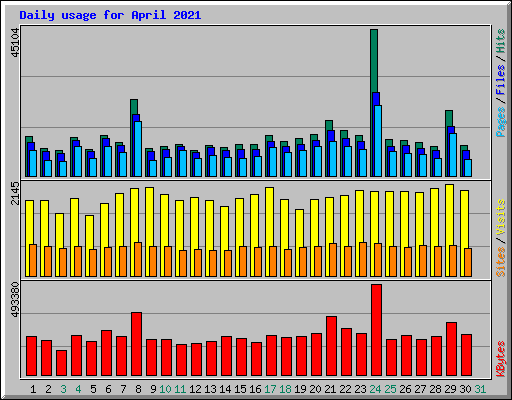Click the cyan pages bar for day 29
Image resolution: width=512 pixels, height=400 pixels.
coord(453,155)
